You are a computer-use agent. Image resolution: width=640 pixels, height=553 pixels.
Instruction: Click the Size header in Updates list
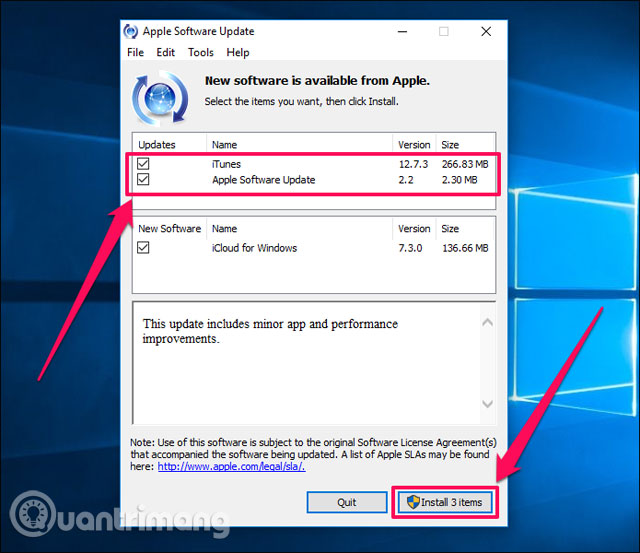pyautogui.click(x=465, y=145)
